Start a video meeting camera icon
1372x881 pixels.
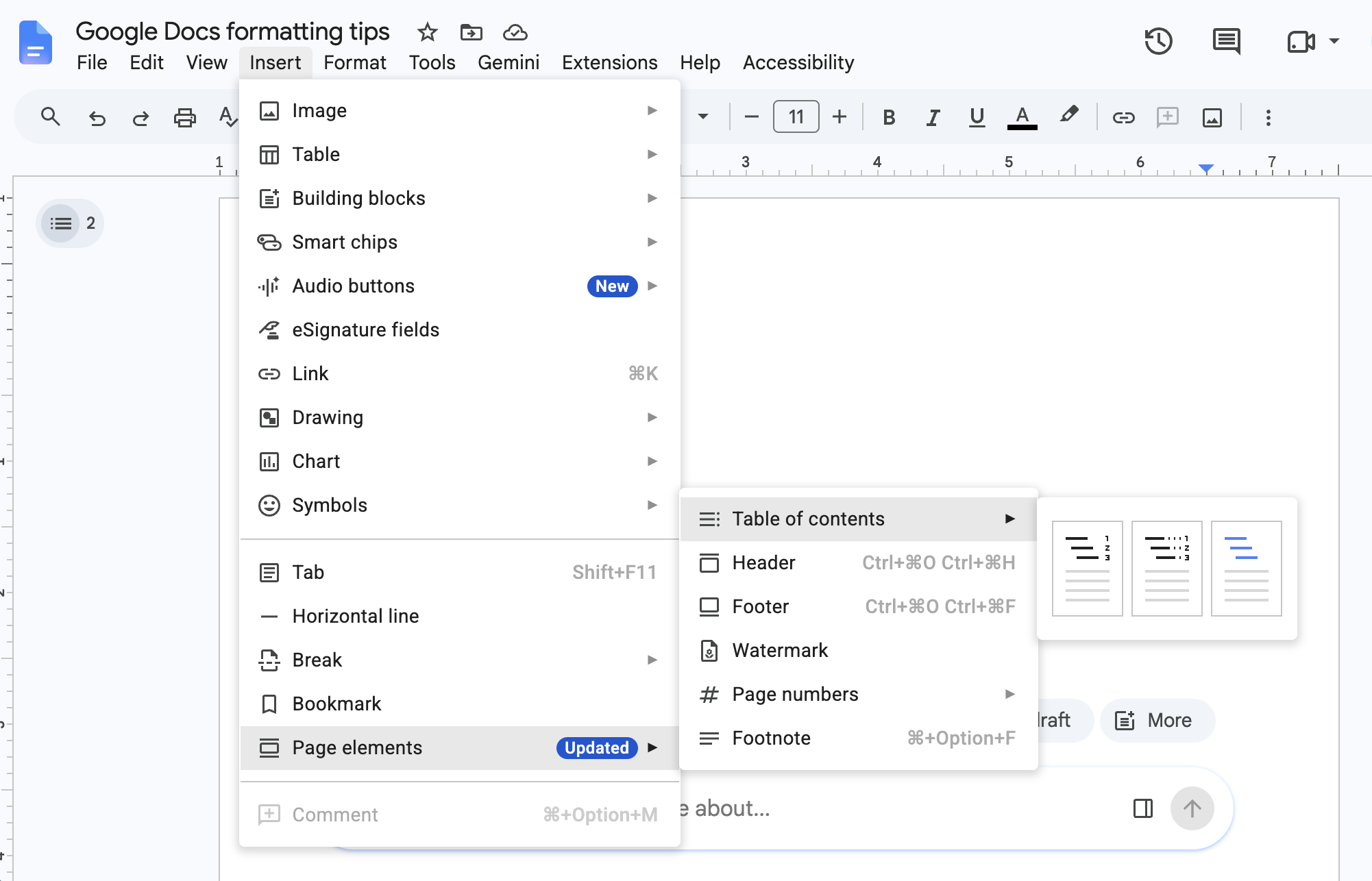coord(1300,42)
